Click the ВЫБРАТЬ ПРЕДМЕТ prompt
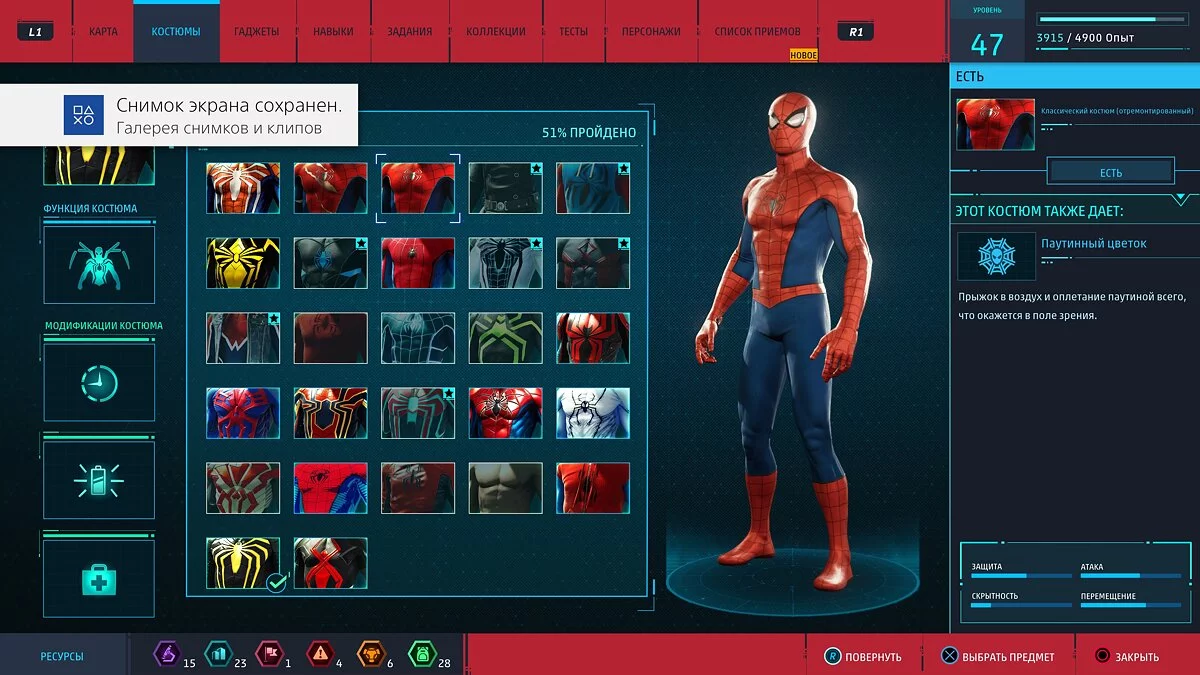This screenshot has height=675, width=1200. pos(997,657)
